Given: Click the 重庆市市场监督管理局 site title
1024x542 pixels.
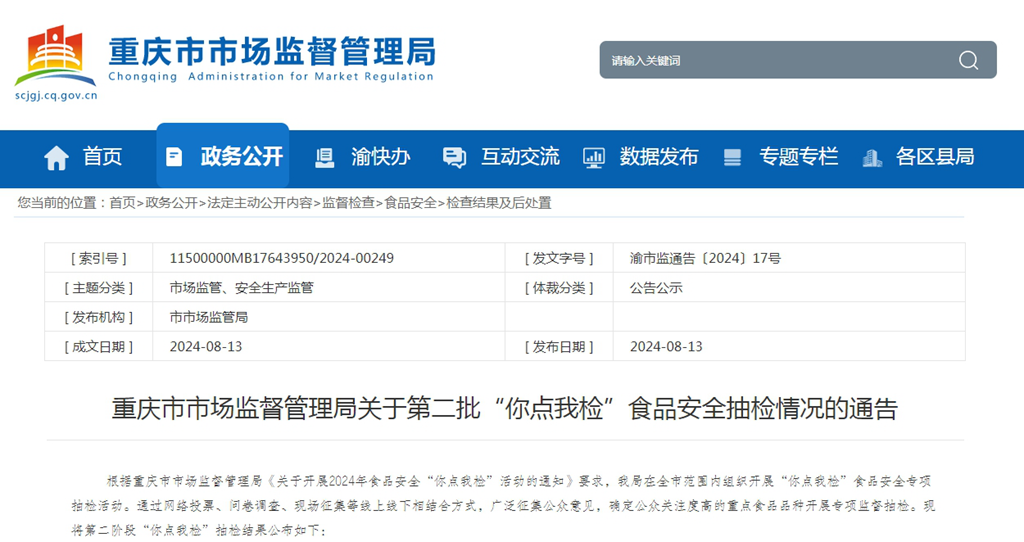Looking at the screenshot, I should click(271, 50).
